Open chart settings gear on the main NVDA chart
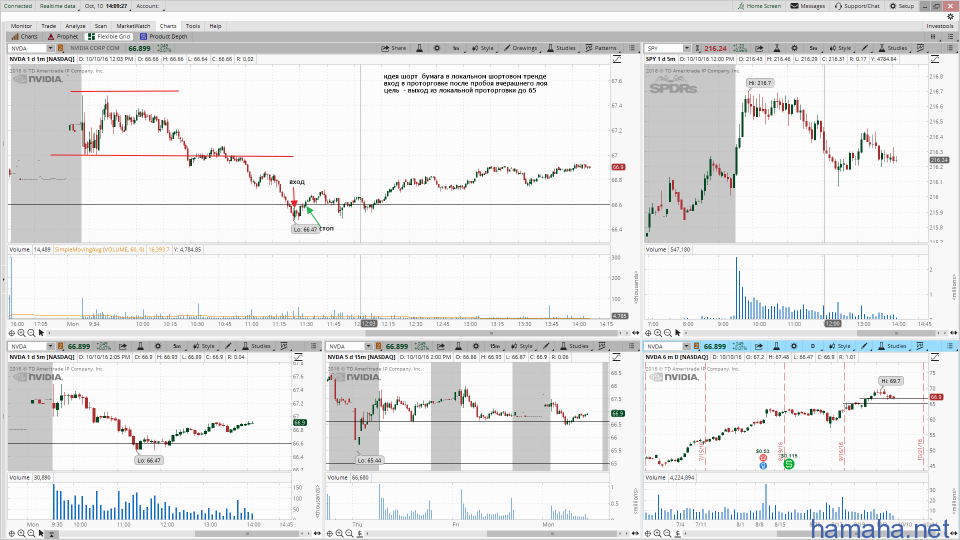Screen dimensions: 960x540 tap(437, 48)
